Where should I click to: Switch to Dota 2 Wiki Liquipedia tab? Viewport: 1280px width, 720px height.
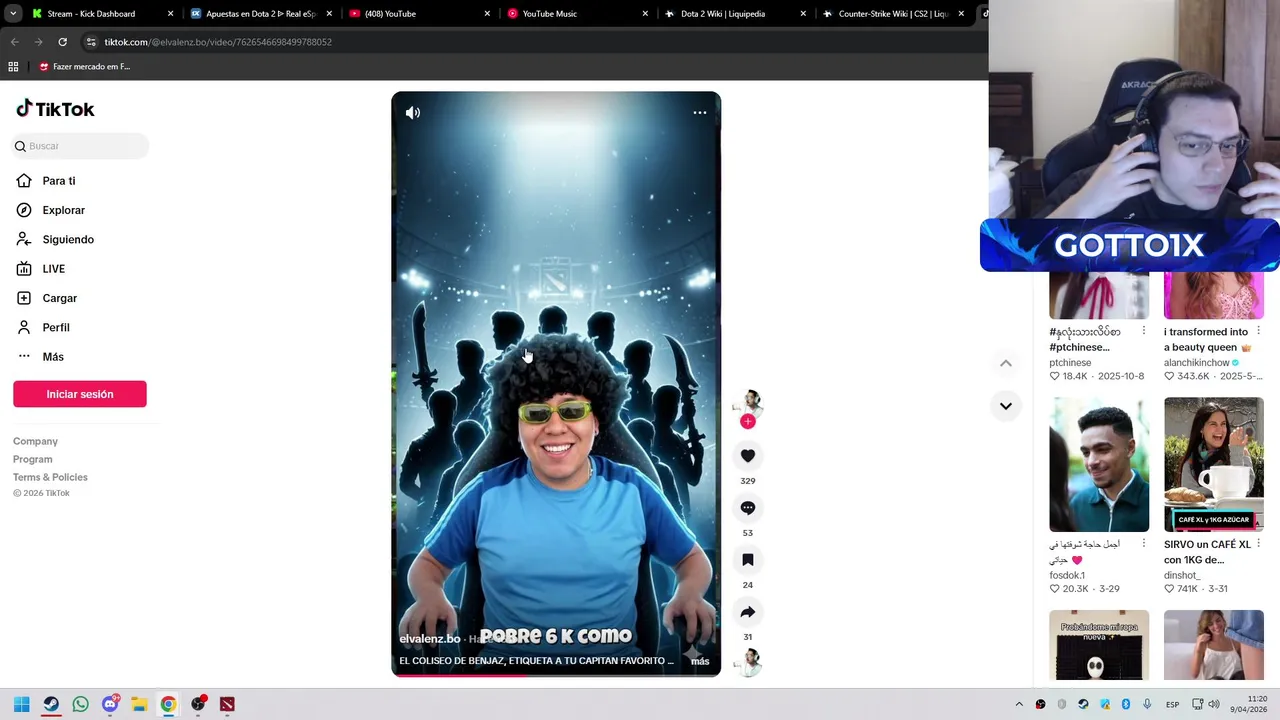pyautogui.click(x=734, y=14)
